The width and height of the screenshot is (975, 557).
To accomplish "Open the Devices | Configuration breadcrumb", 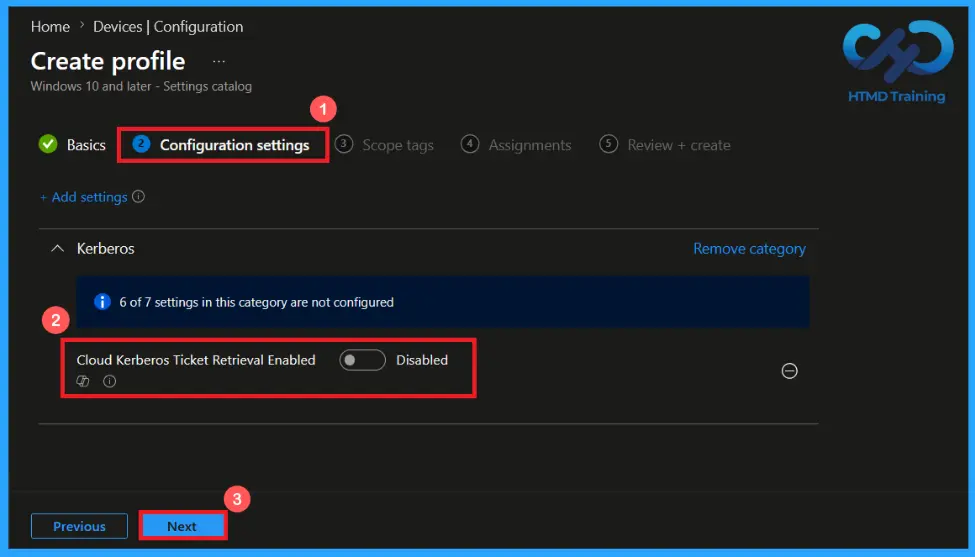I will tap(168, 27).
